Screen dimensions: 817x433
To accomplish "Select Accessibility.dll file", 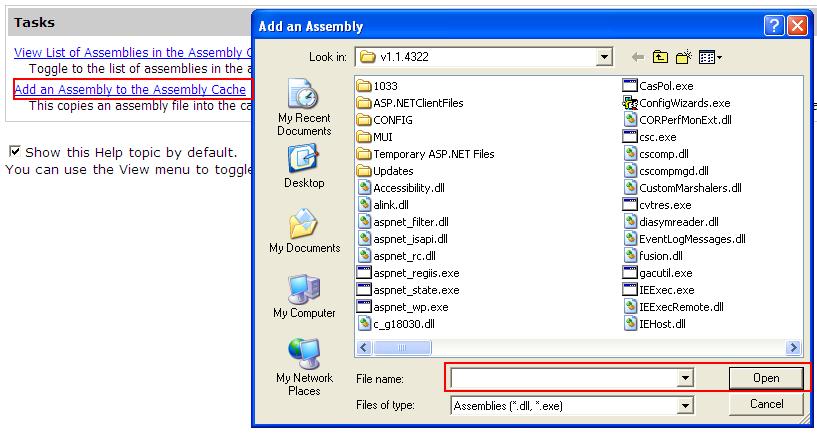I will [x=402, y=188].
